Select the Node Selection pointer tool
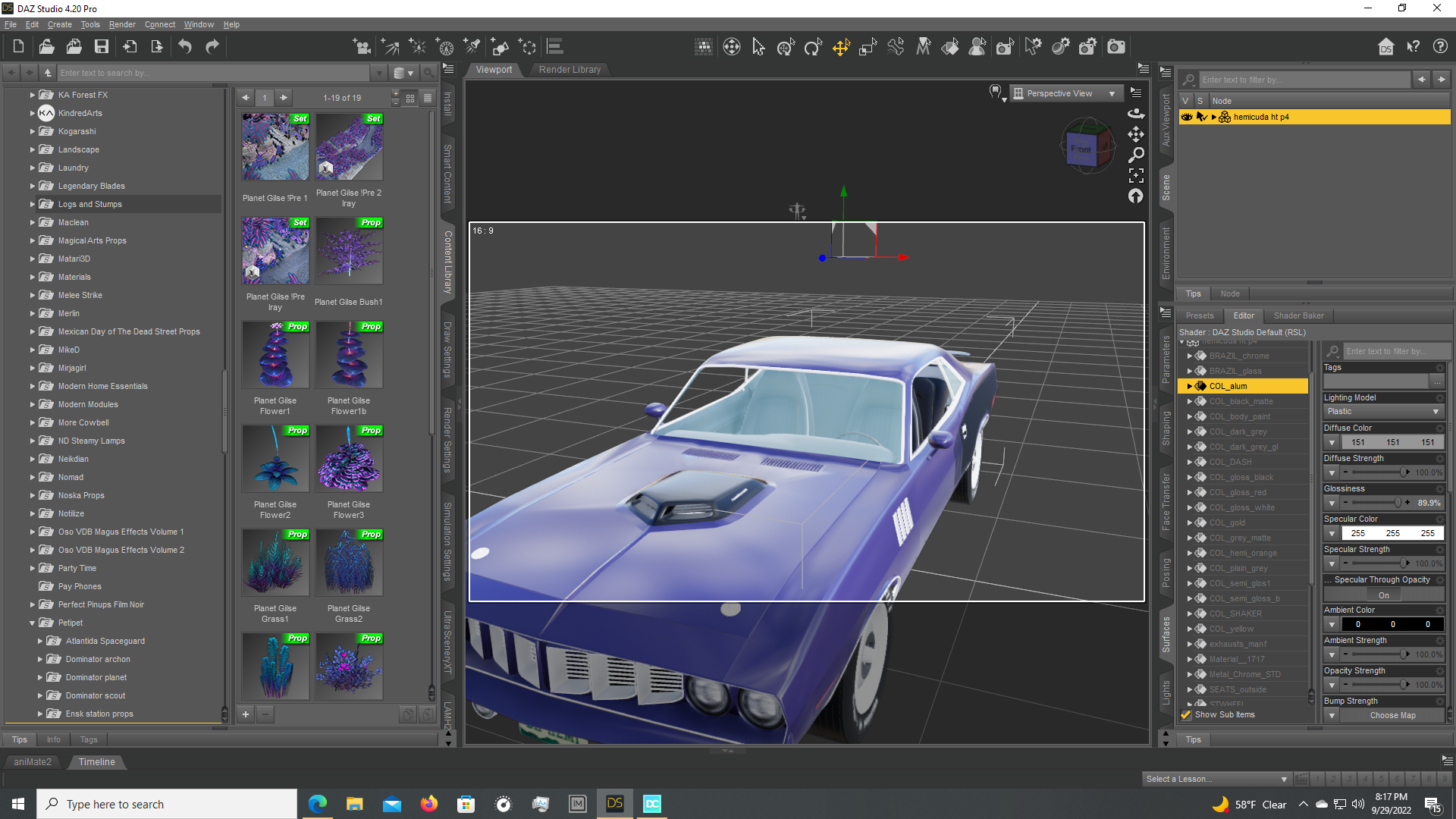This screenshot has width=1456, height=819. coord(758,47)
